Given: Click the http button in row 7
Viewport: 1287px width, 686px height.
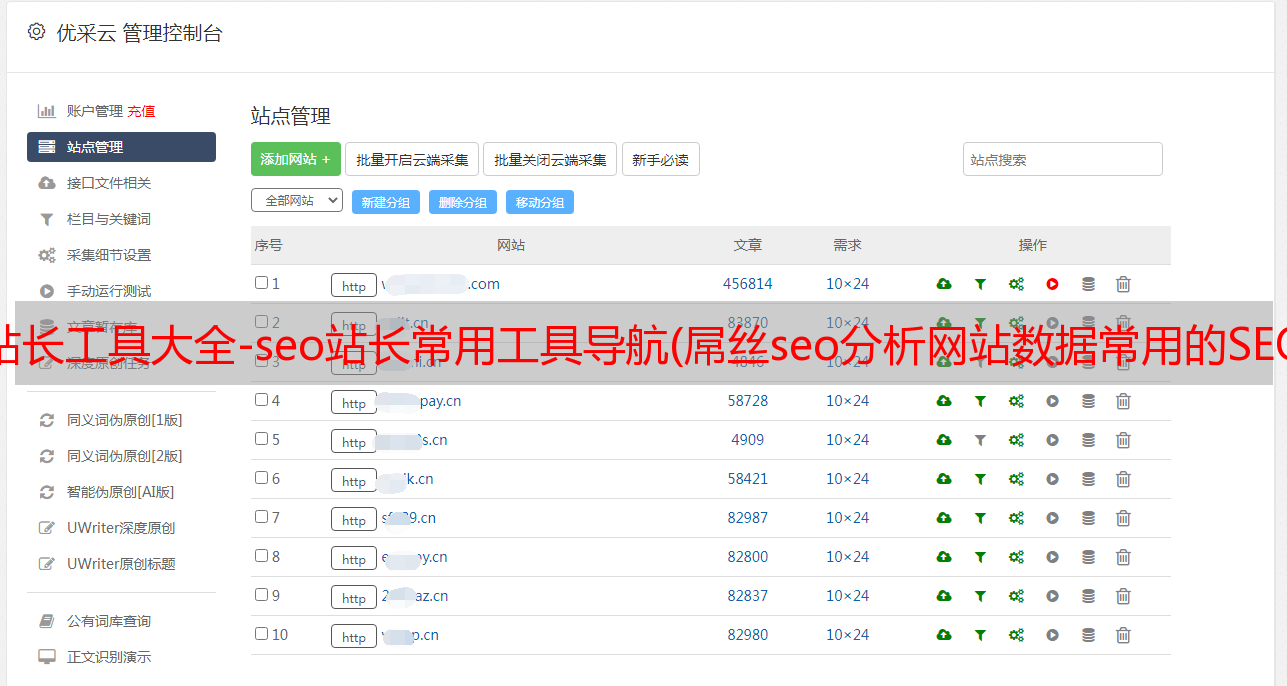Looking at the screenshot, I should click(x=354, y=519).
